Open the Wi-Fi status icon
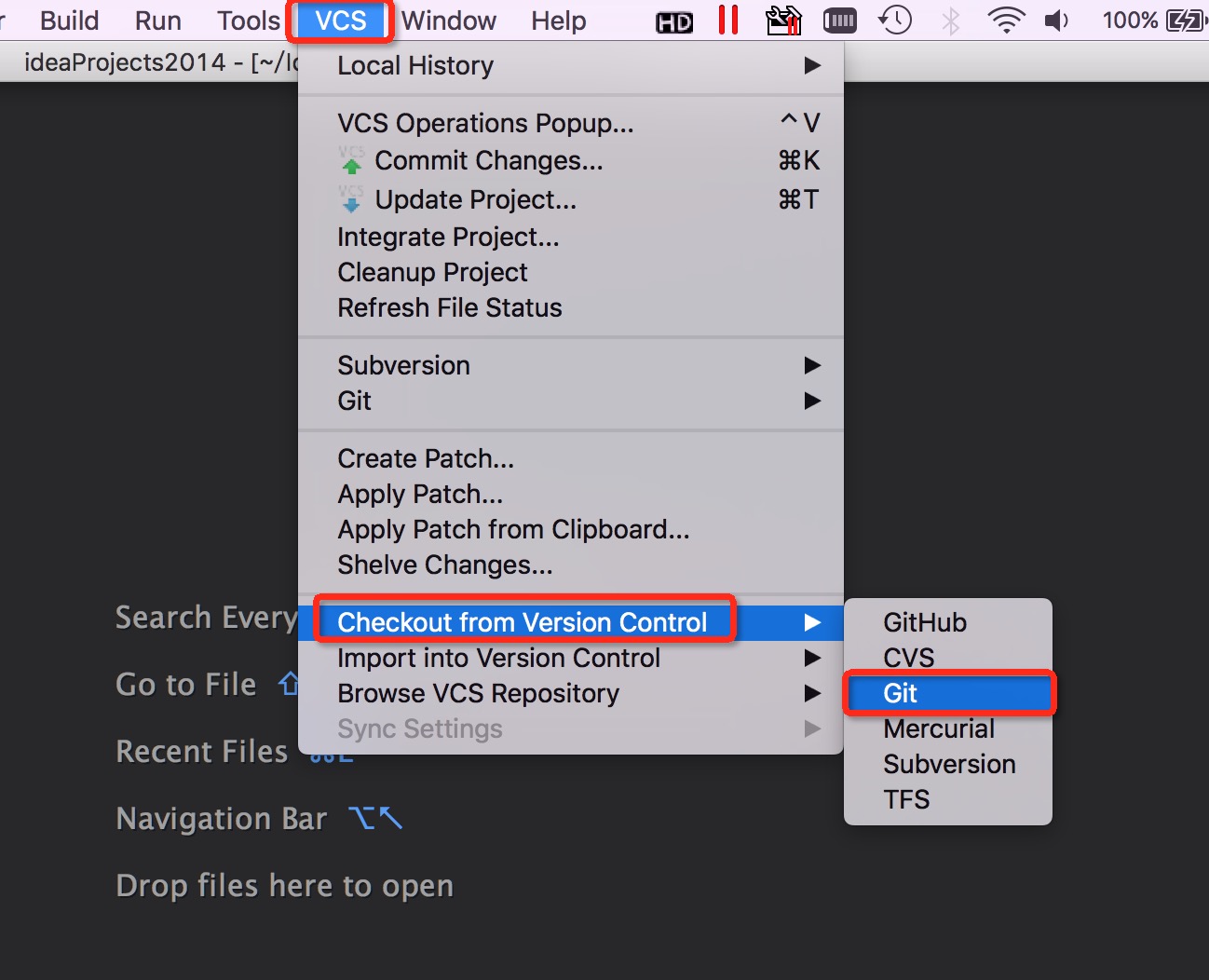 [1006, 20]
